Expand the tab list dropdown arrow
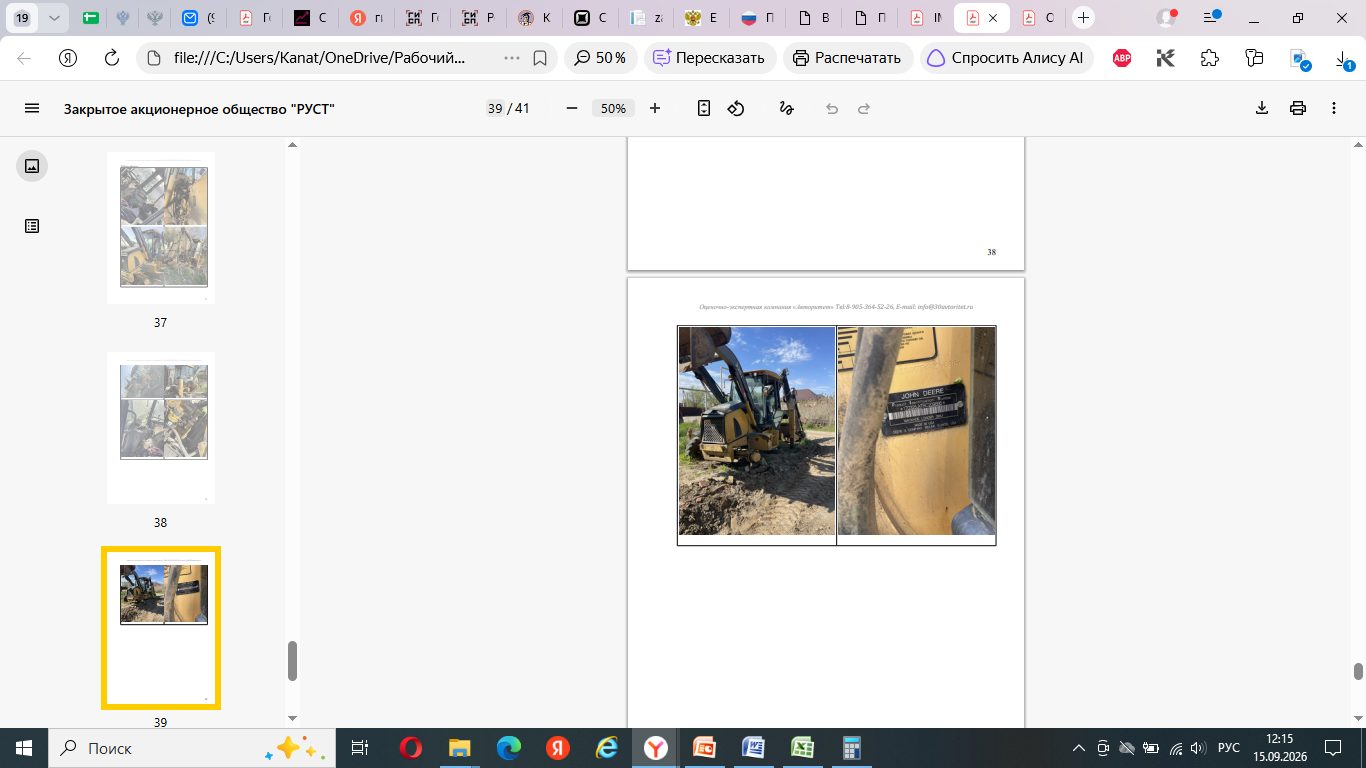1366x768 pixels. pyautogui.click(x=53, y=18)
